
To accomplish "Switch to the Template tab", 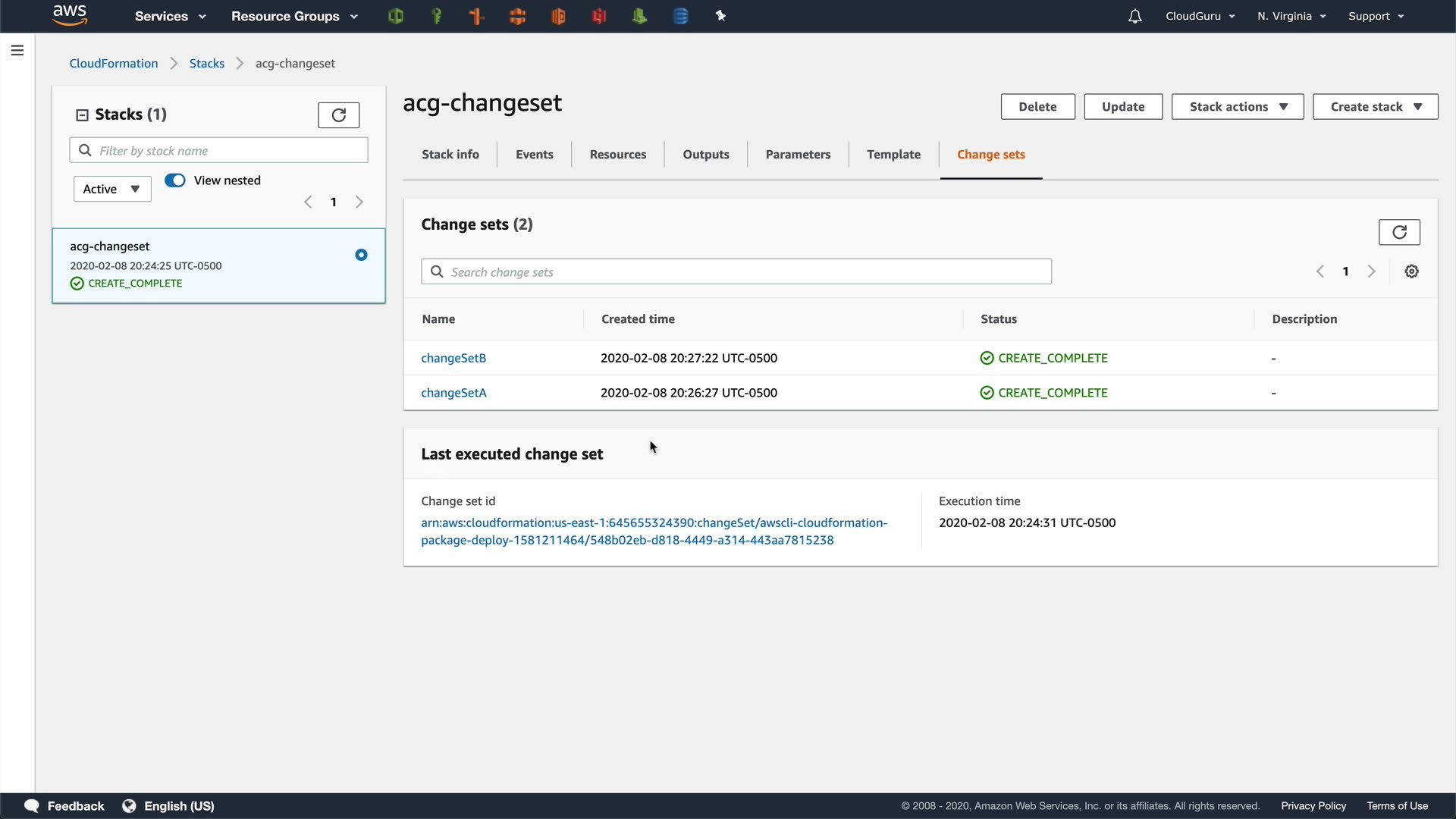I will click(x=893, y=155).
